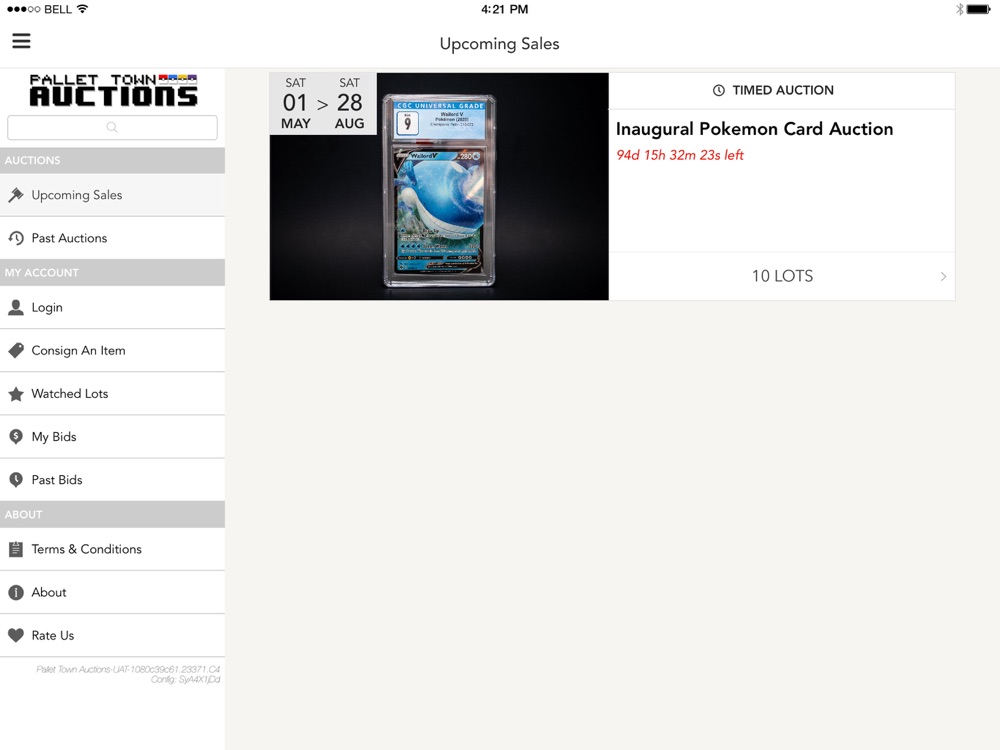Open the Inaugural Pokemon Card Auction title

click(x=754, y=129)
